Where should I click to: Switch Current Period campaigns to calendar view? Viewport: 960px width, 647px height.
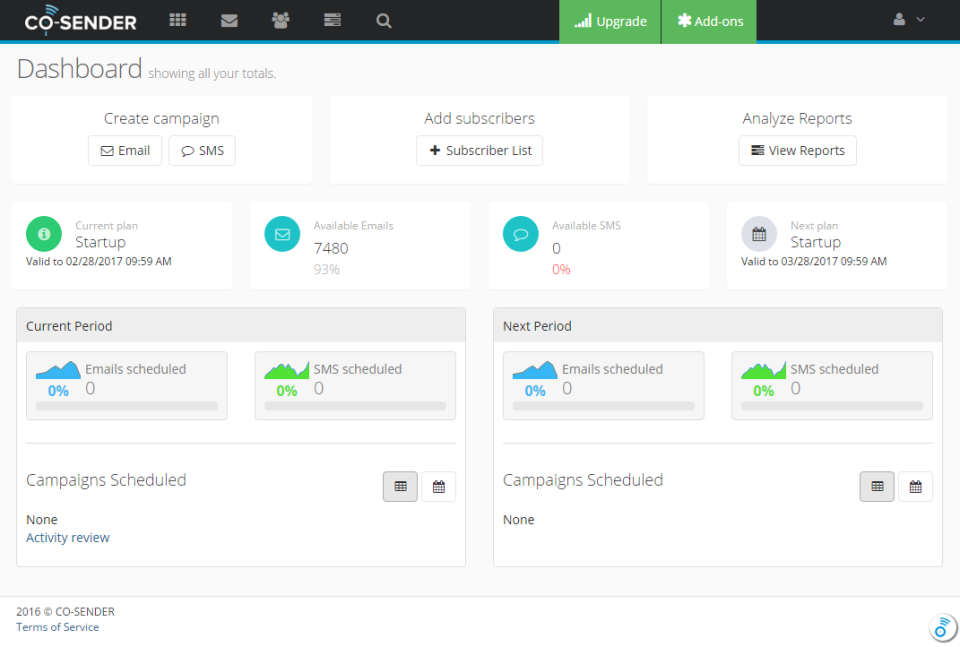pyautogui.click(x=438, y=486)
